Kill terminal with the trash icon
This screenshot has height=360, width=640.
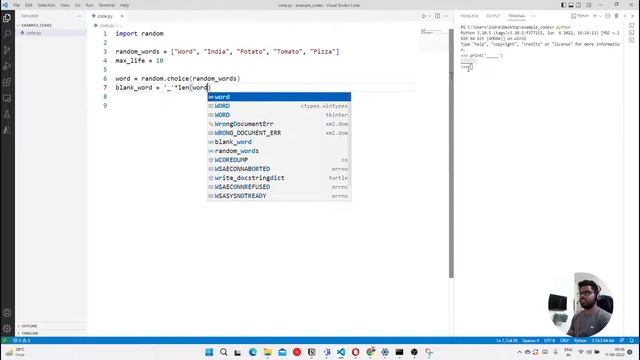(616, 16)
